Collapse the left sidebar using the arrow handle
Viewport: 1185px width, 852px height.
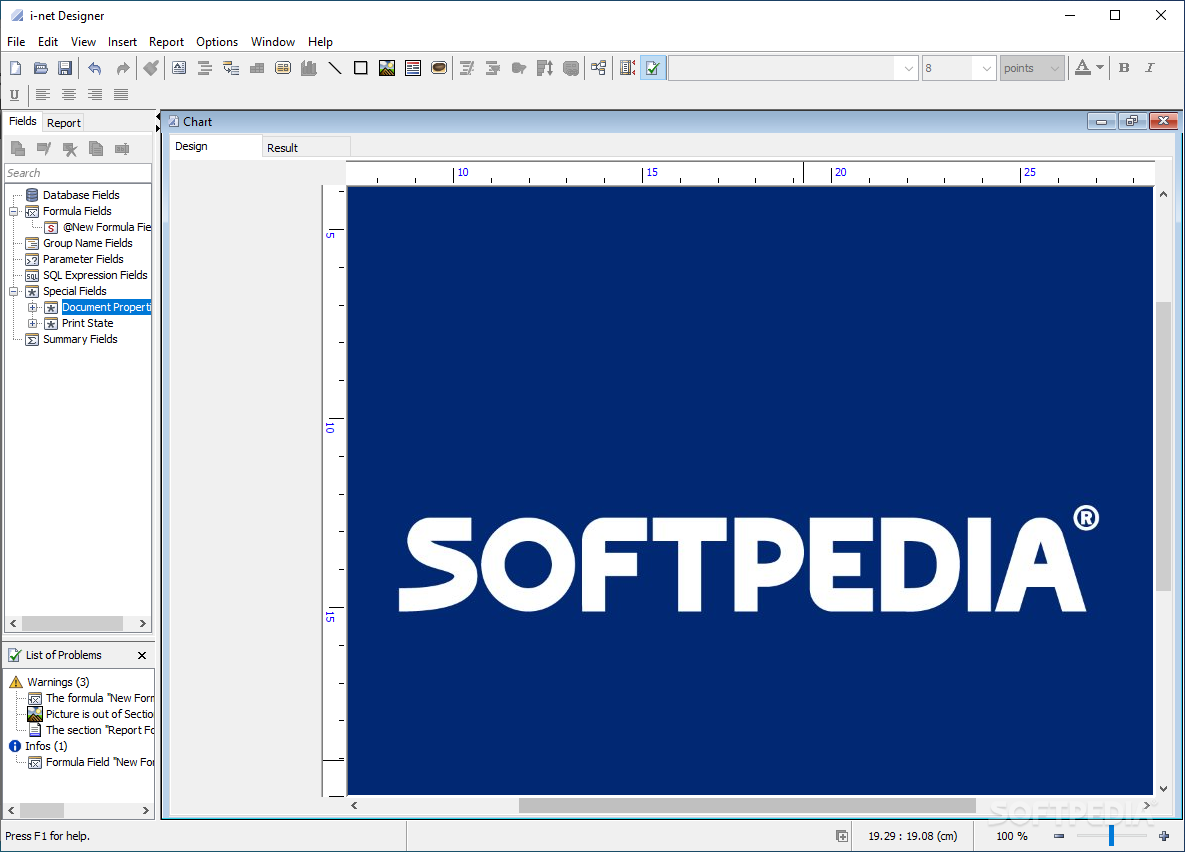[158, 116]
